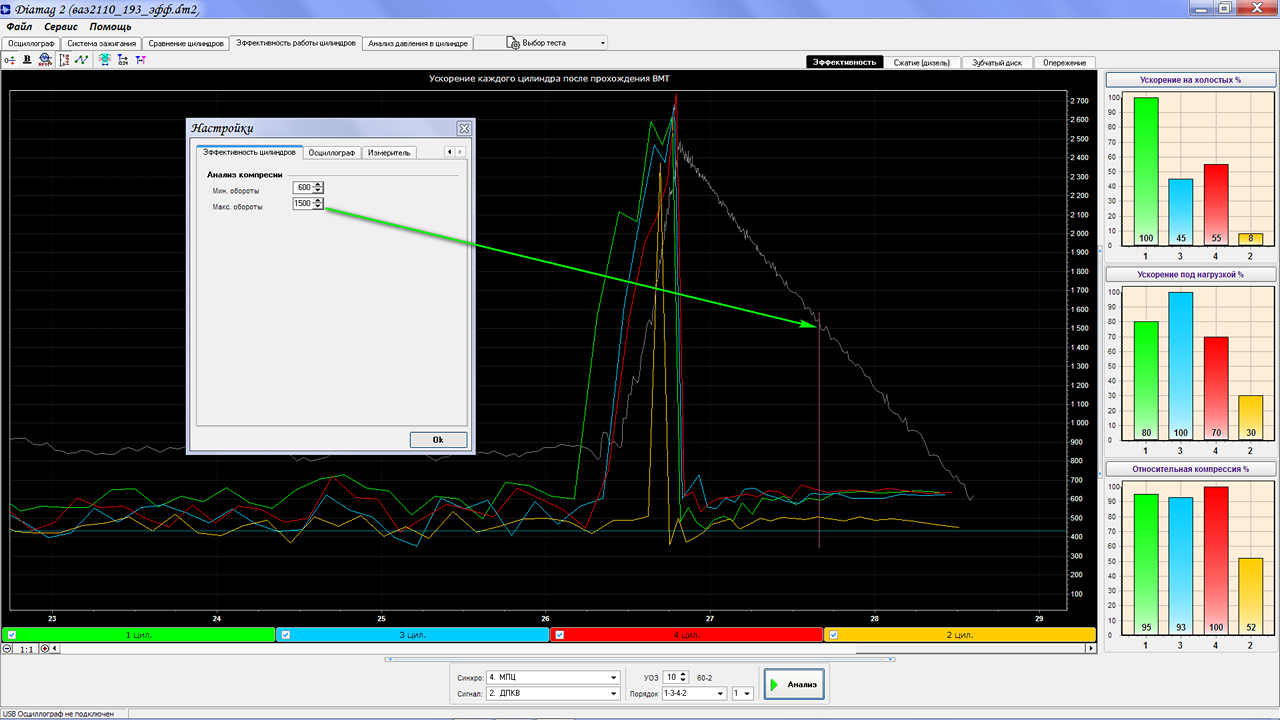1280x720 pixels.
Task: Click the vertical scale markers toolbar icon
Action: point(64,60)
